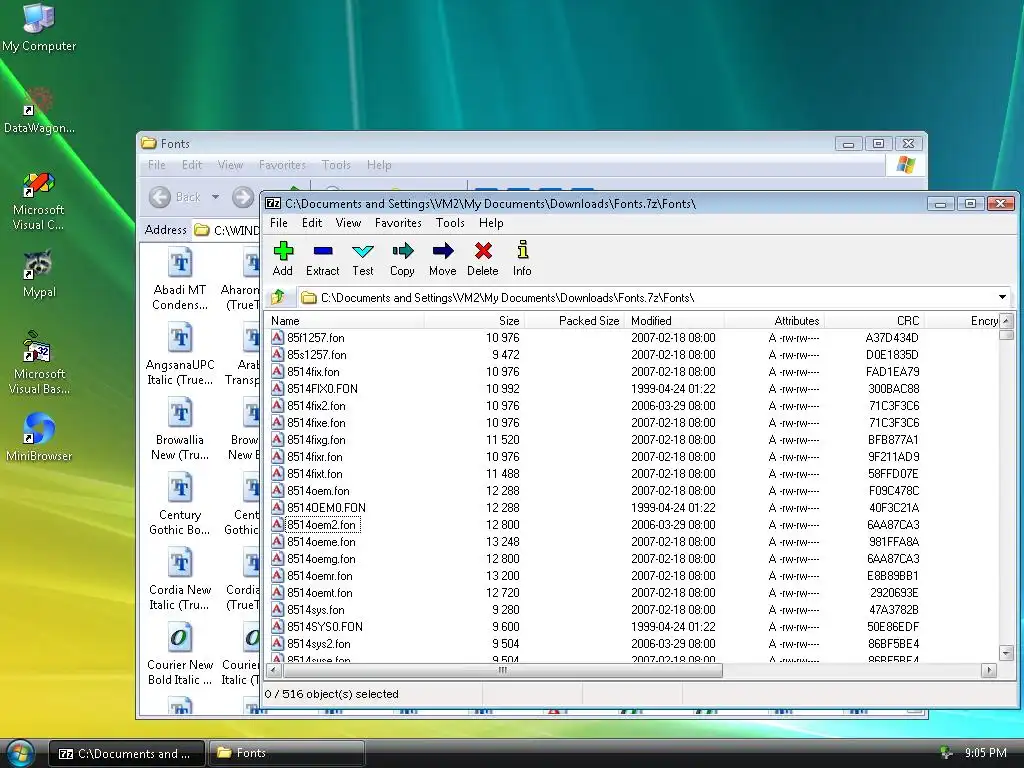Click the Start orb on the taskbar
The image size is (1024, 768).
pos(20,754)
